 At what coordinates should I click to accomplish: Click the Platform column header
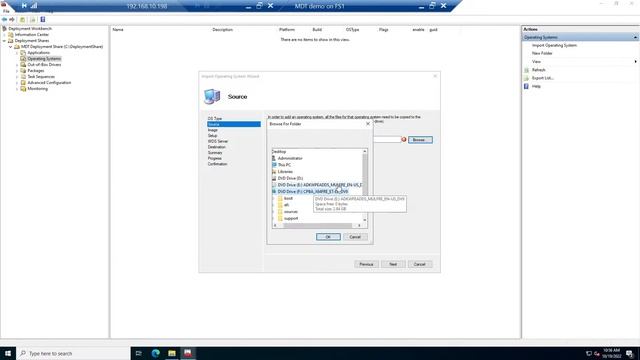(287, 30)
